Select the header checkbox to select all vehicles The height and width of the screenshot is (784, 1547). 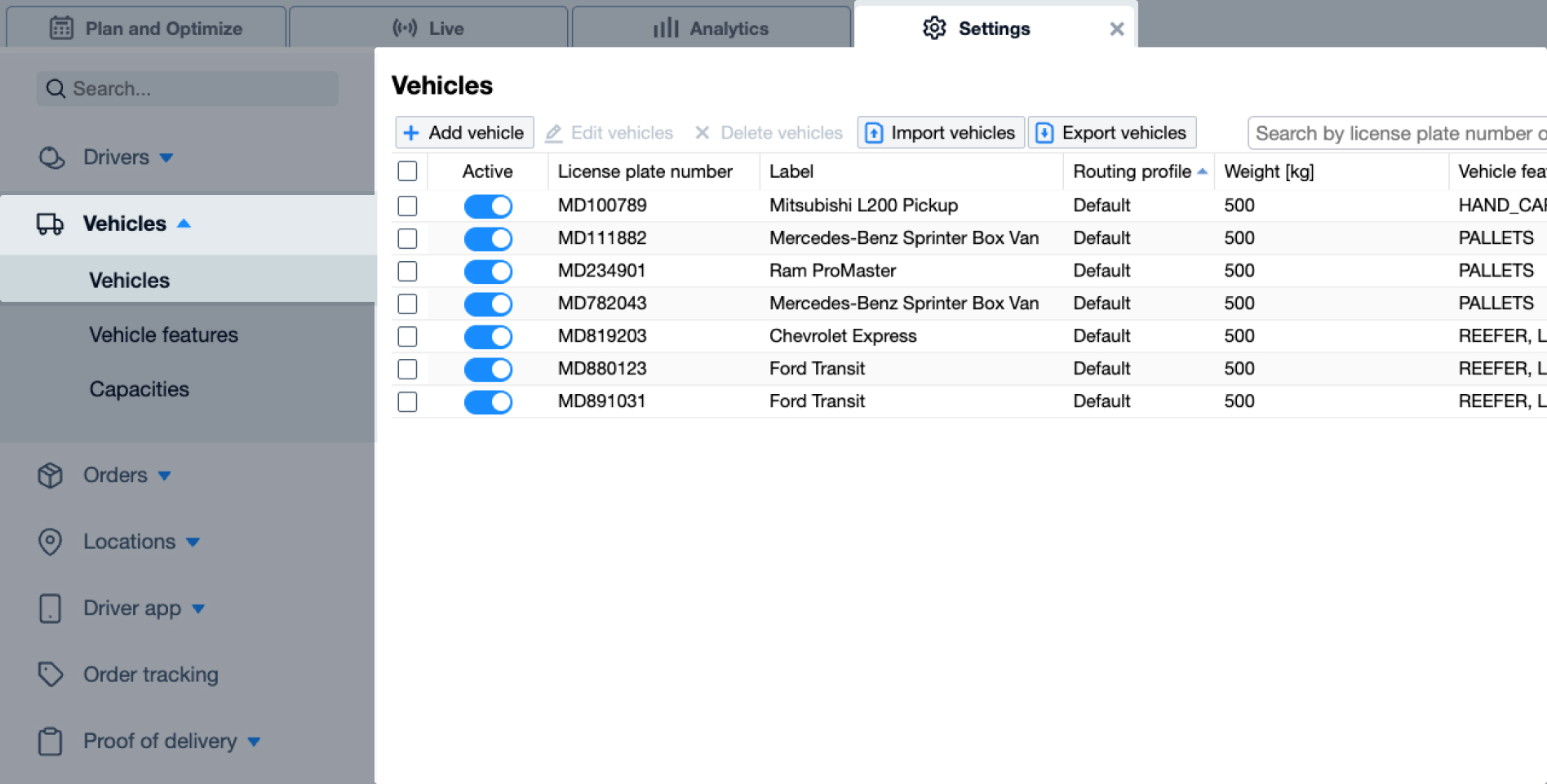click(x=407, y=171)
